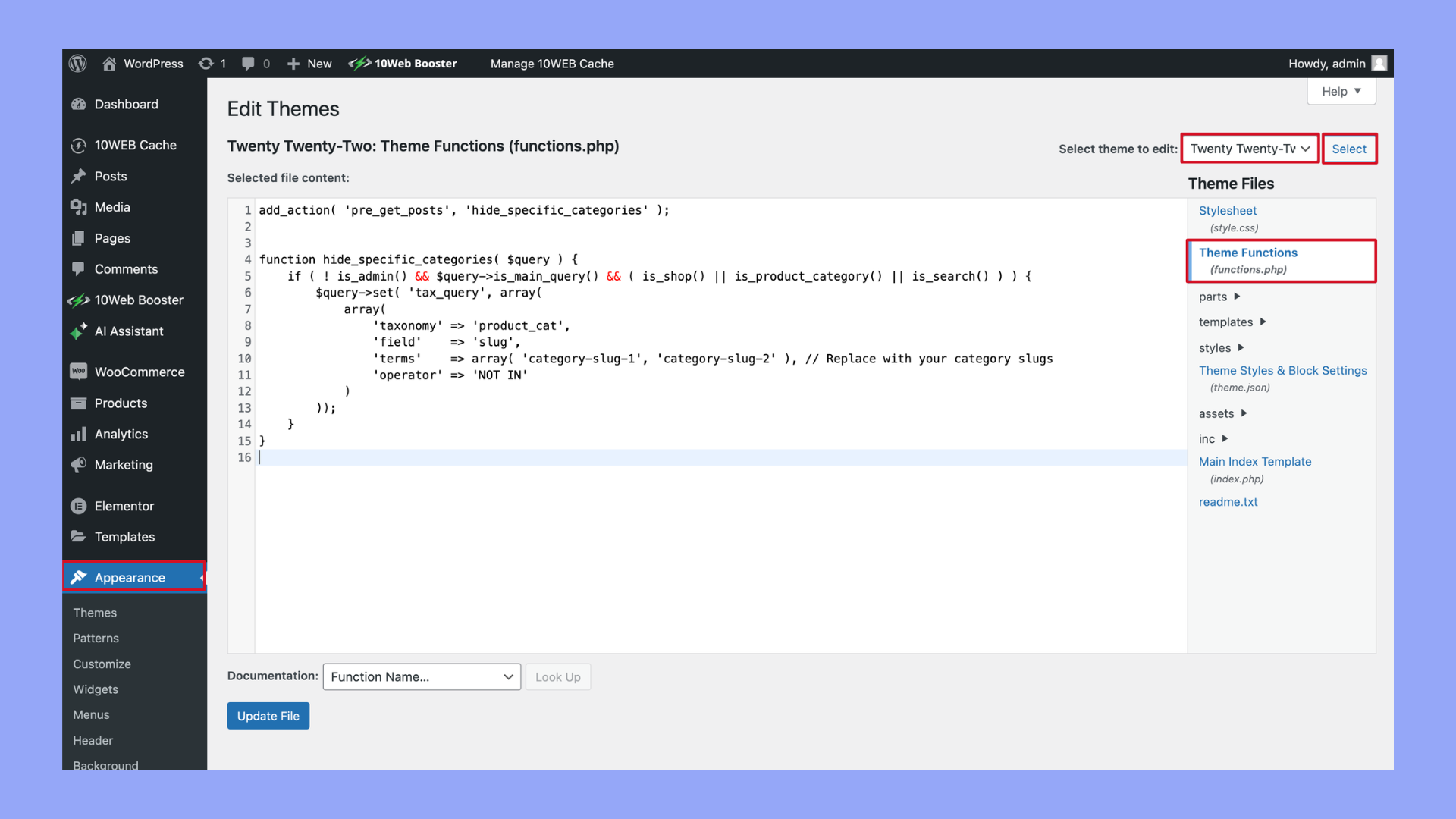Click the comments bubble icon

248,64
